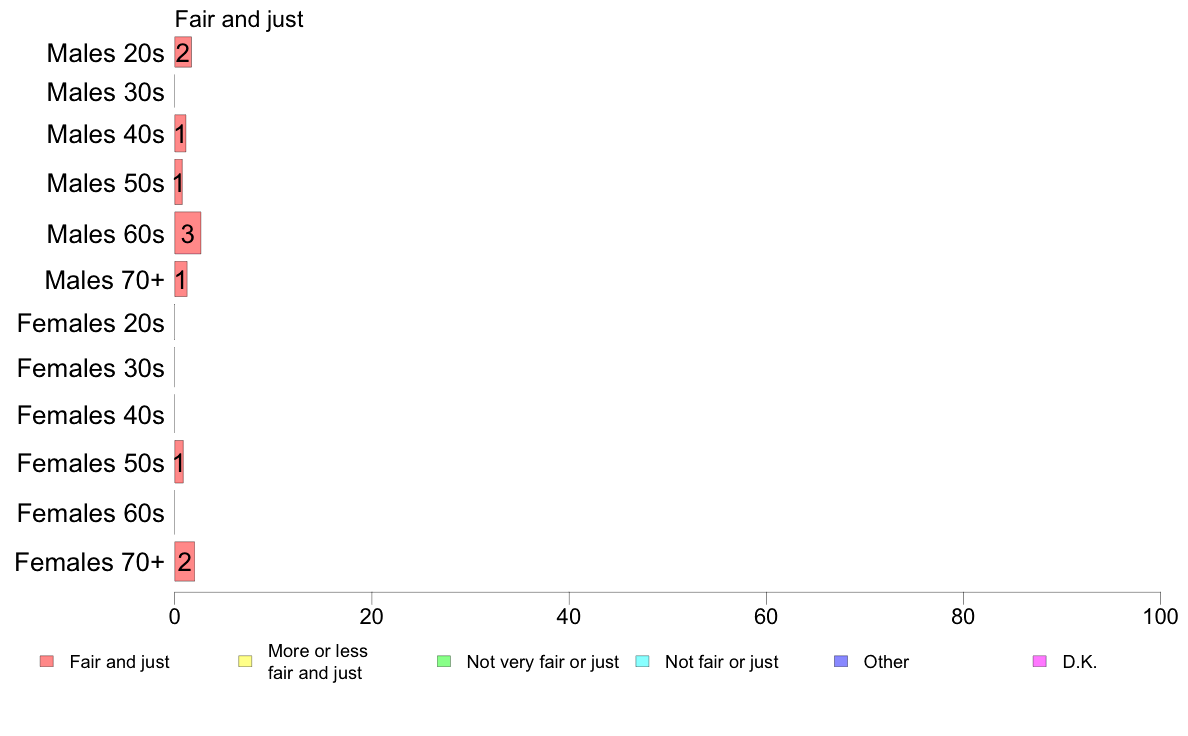Click the yellow More or less fair swatch
The image size is (1188, 736).
245,661
